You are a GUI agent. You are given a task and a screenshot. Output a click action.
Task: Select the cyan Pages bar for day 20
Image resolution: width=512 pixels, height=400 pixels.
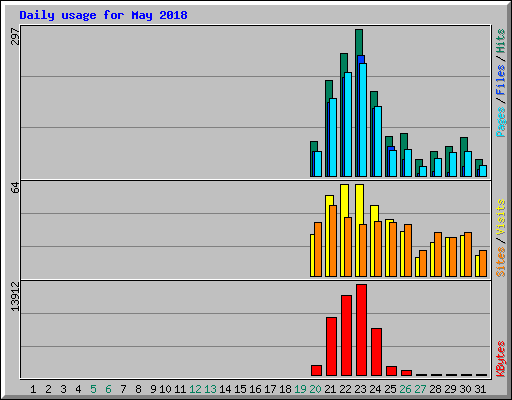point(318,164)
